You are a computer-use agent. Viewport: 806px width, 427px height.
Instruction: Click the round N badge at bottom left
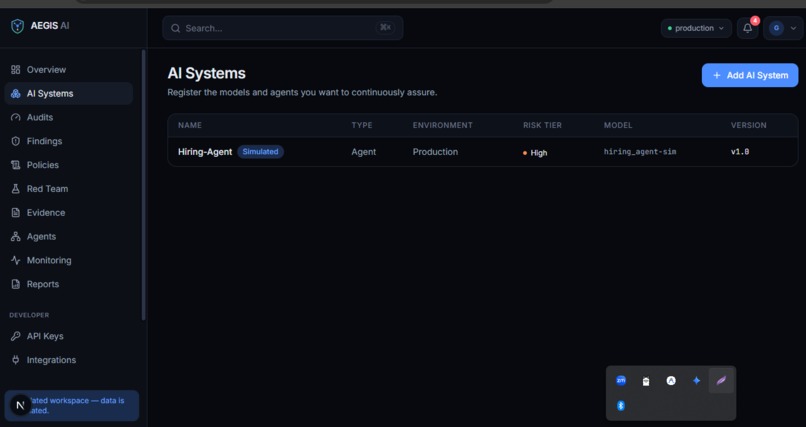(x=21, y=405)
